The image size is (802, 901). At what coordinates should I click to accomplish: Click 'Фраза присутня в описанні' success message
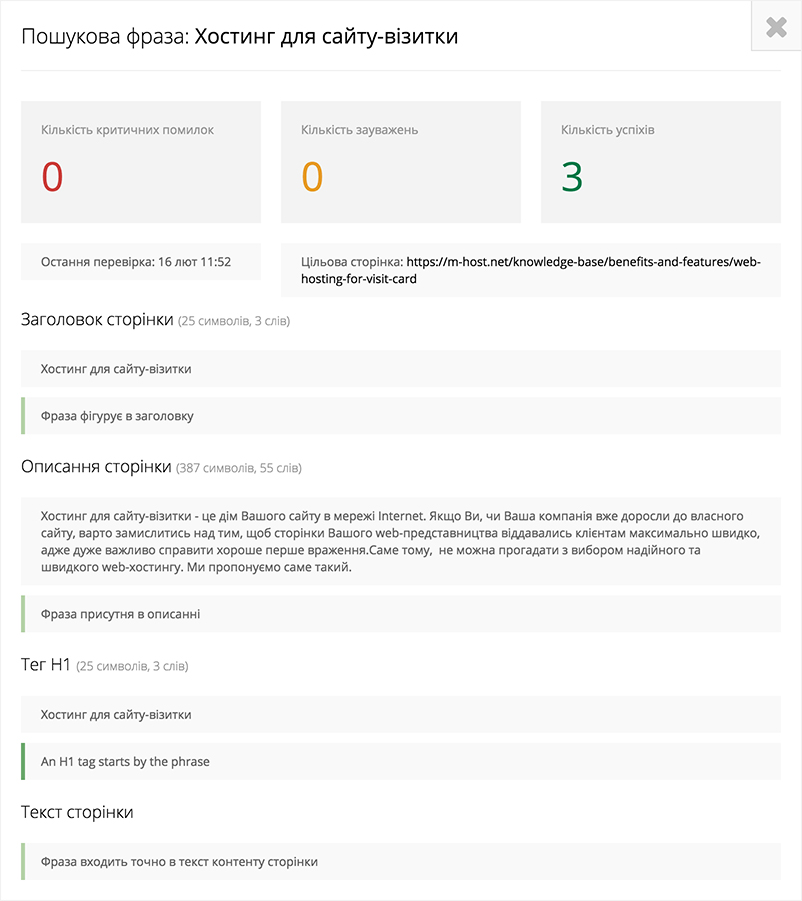click(120, 614)
